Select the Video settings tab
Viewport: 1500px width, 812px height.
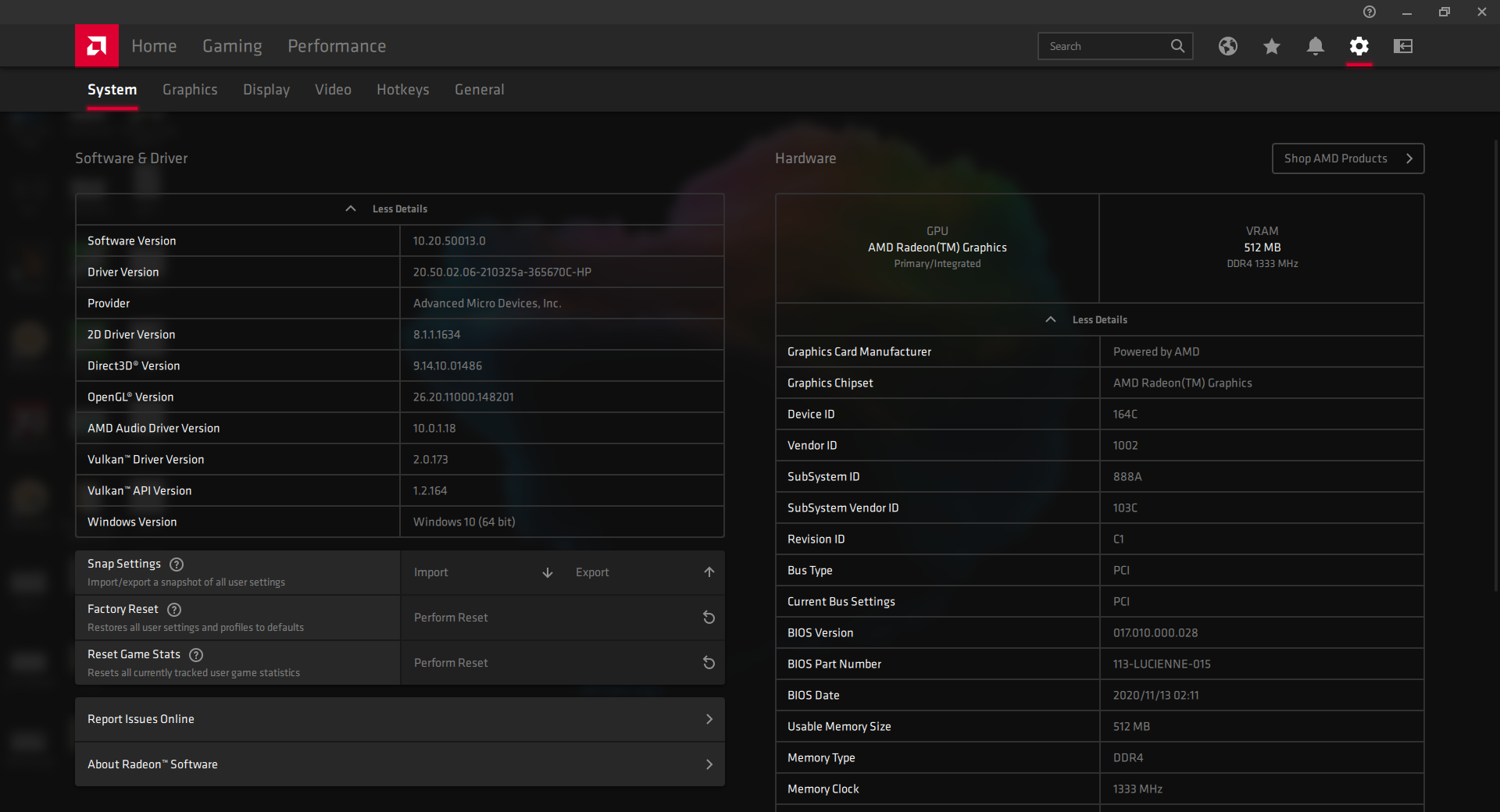(333, 90)
